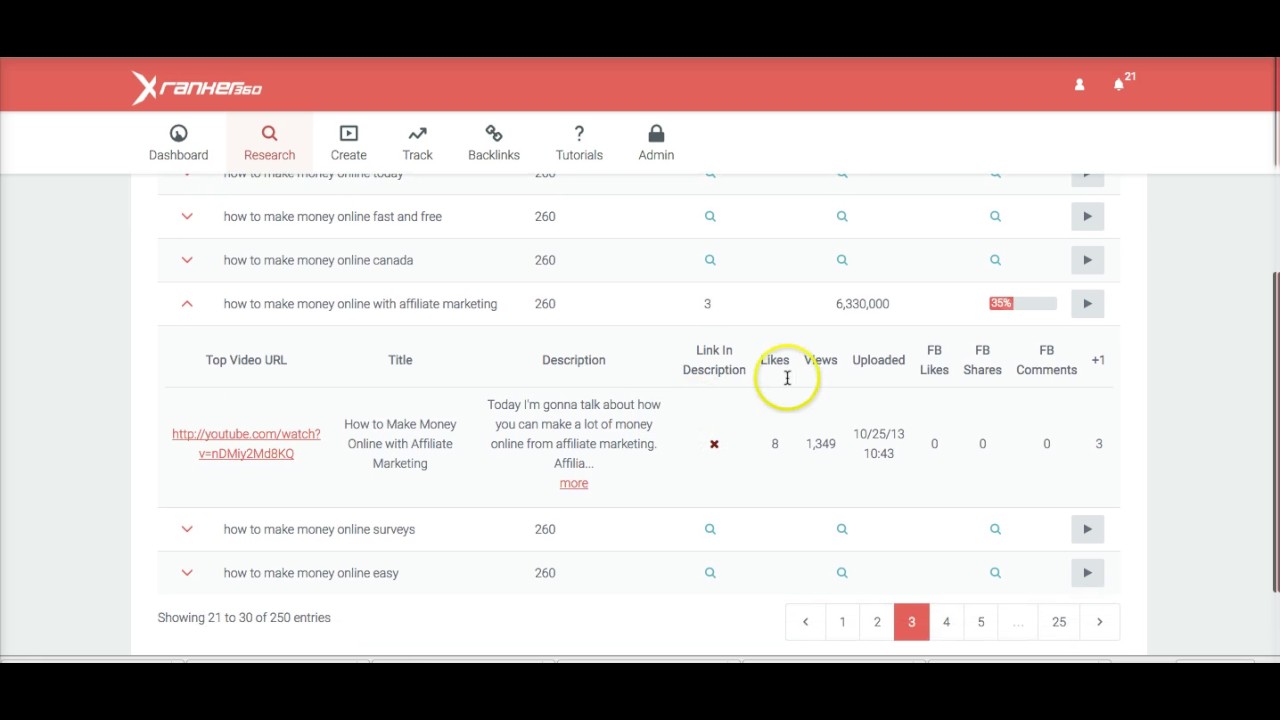This screenshot has width=1280, height=720.
Task: Open the Admin section
Action: (656, 143)
